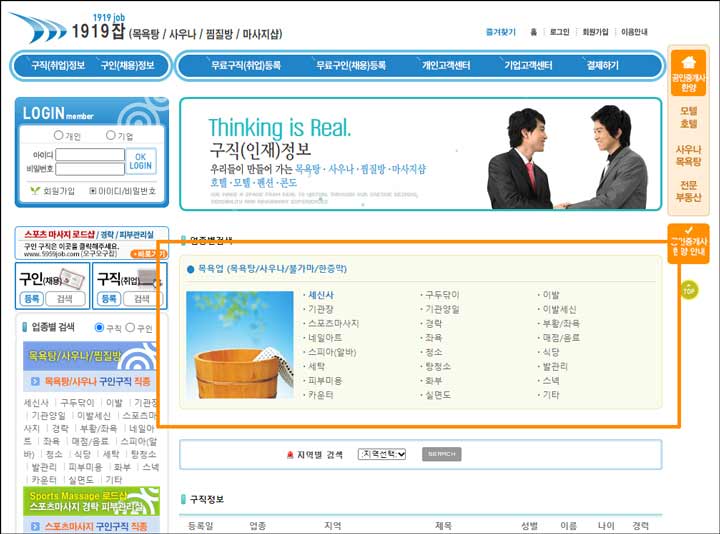Select the 발관리 category in main panel
This screenshot has height=534, width=720.
pyautogui.click(x=555, y=366)
